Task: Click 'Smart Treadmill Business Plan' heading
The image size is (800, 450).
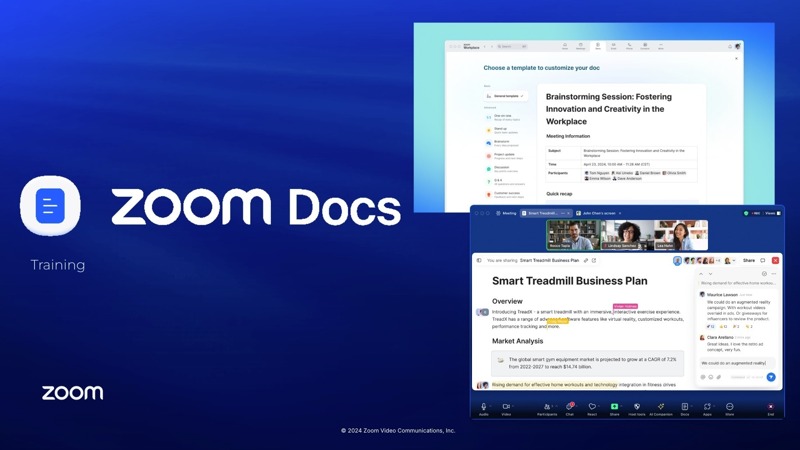Action: 569,281
